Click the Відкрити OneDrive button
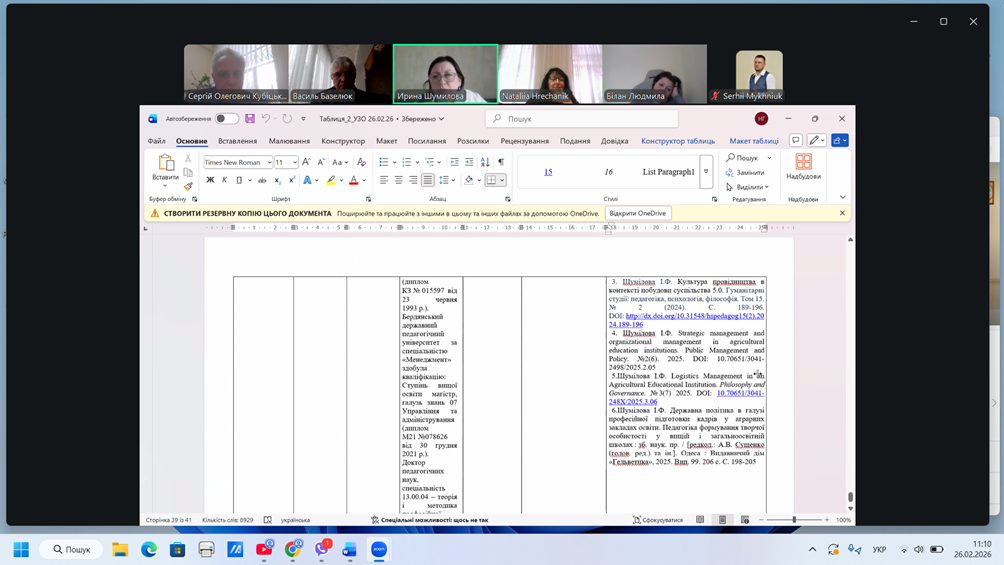Image resolution: width=1004 pixels, height=565 pixels. tap(637, 213)
